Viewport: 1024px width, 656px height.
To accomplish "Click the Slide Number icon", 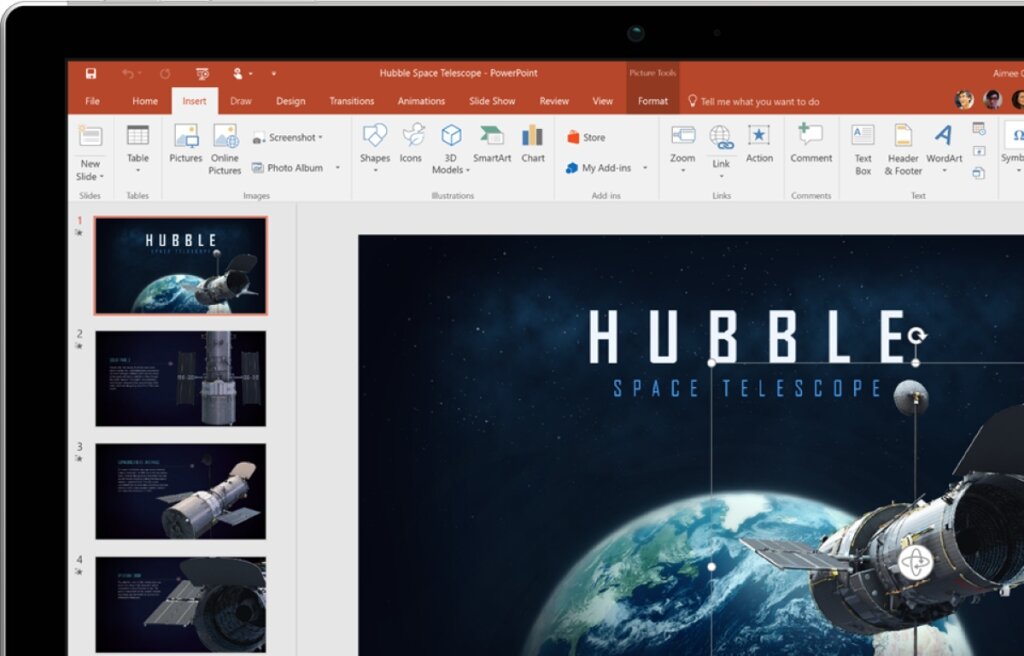I will [x=978, y=151].
